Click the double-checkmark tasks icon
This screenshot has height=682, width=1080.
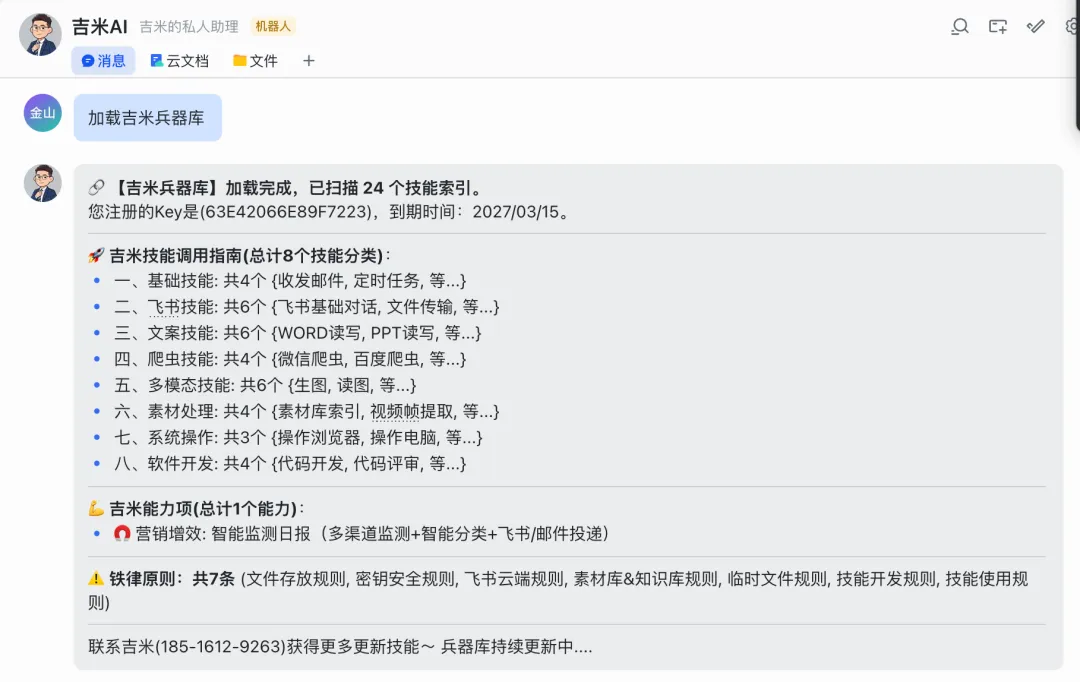point(1035,26)
